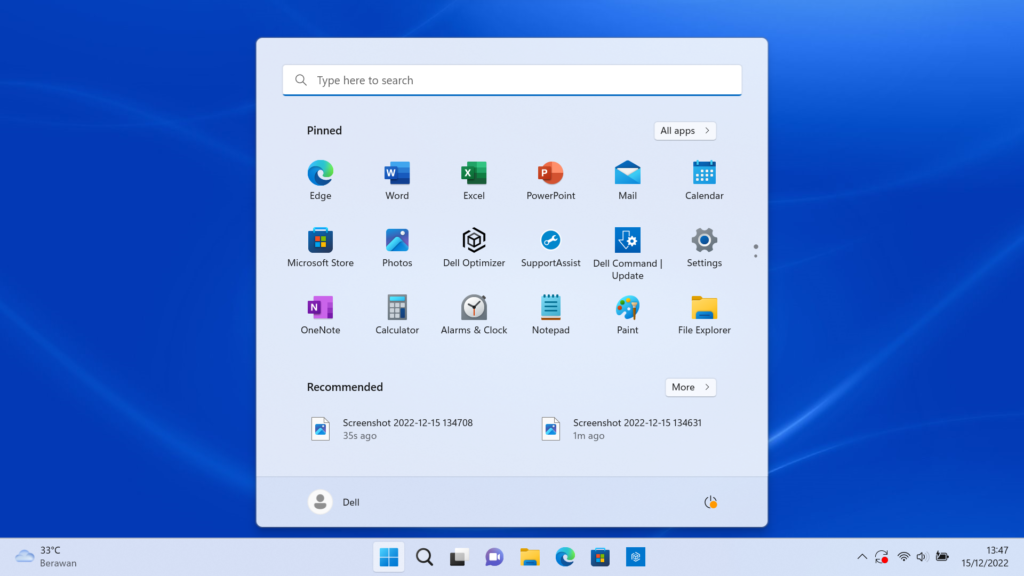Image resolution: width=1024 pixels, height=576 pixels.
Task: Click the battery tray icon
Action: [x=942, y=557]
